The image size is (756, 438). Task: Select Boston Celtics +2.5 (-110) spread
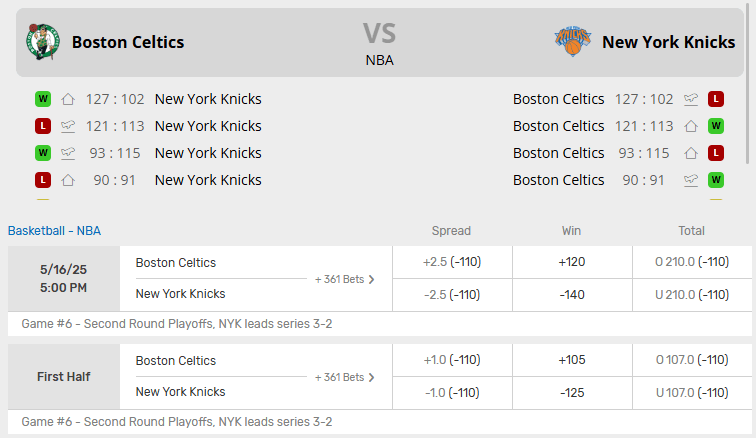[x=452, y=262]
